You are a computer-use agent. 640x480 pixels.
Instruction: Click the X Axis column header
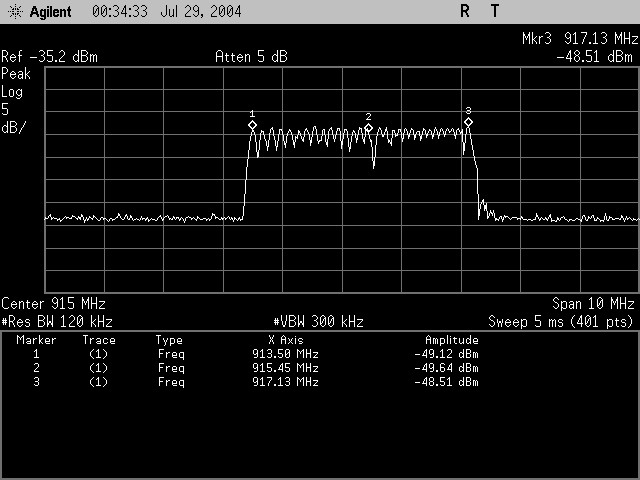tap(284, 340)
